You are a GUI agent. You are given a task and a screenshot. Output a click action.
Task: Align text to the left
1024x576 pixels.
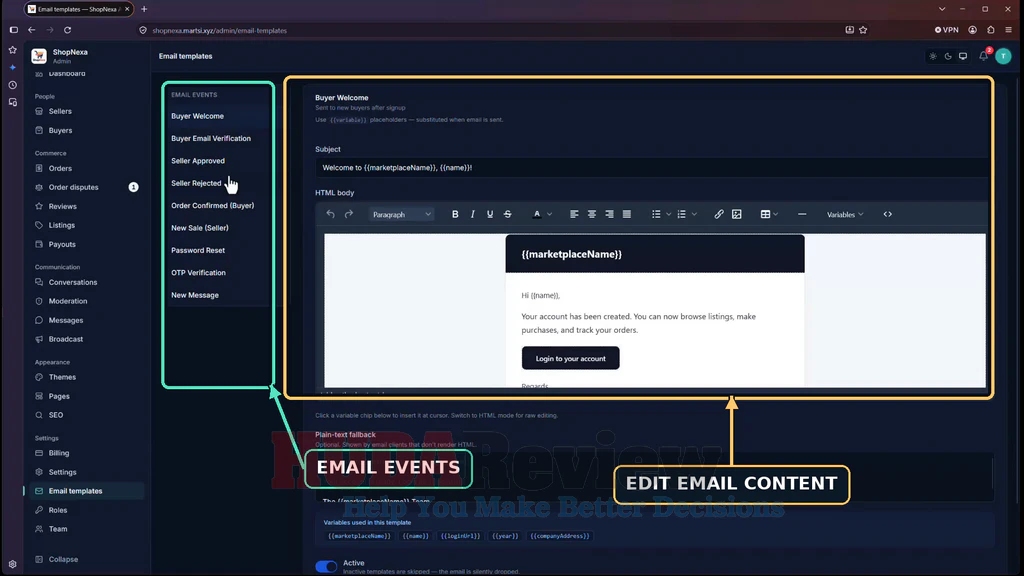click(574, 214)
